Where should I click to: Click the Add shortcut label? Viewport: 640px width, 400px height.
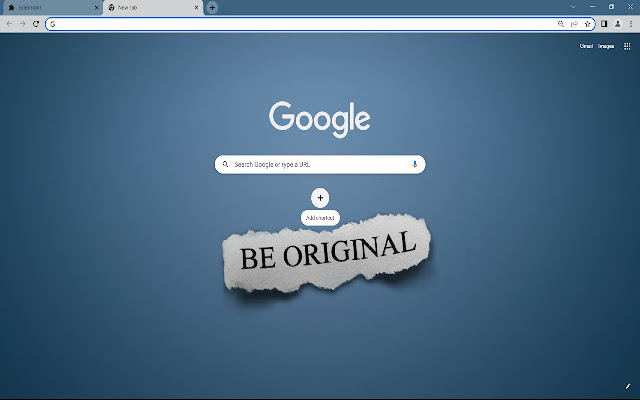click(320, 218)
